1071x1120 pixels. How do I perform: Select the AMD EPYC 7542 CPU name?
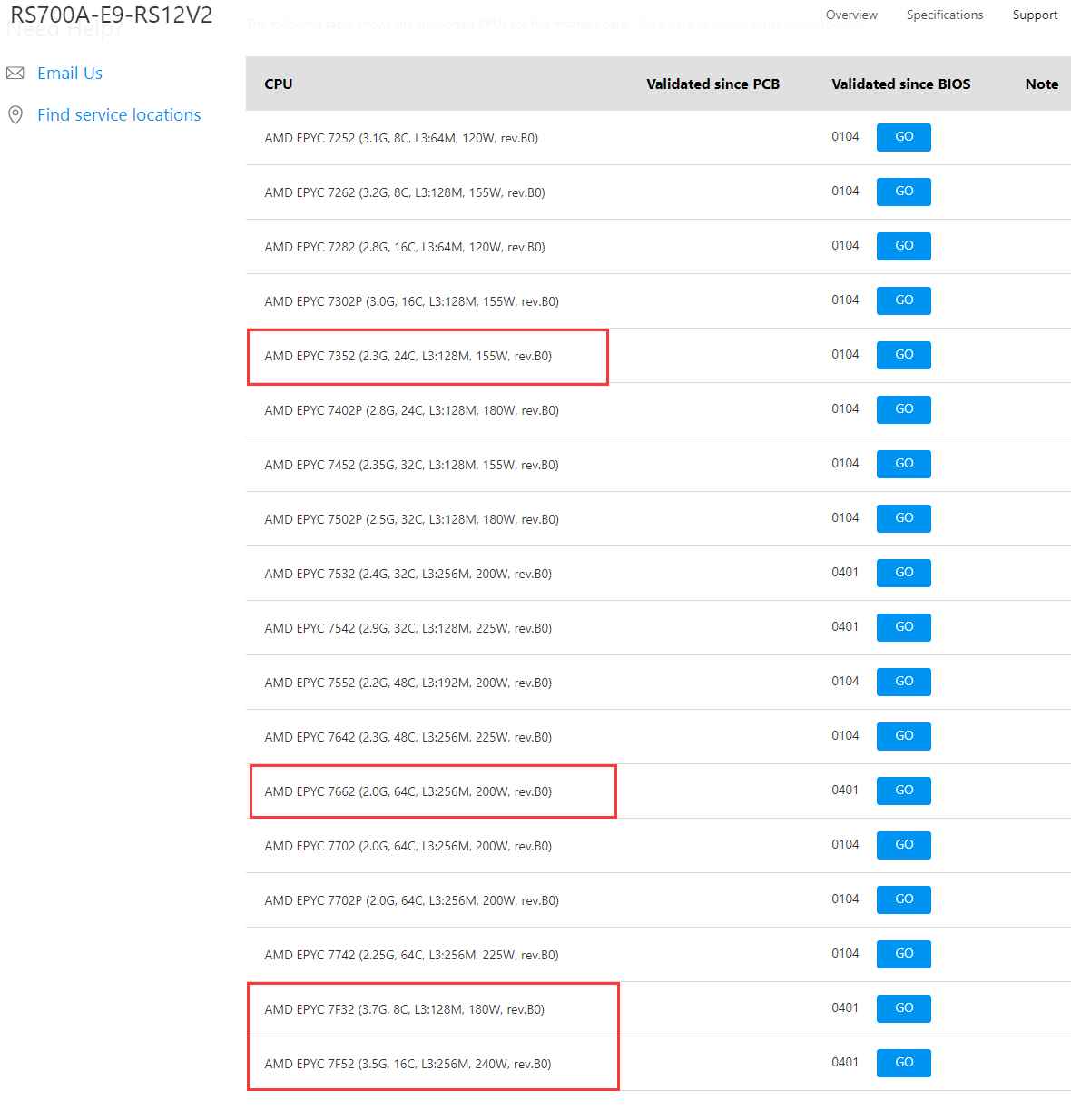pos(408,628)
